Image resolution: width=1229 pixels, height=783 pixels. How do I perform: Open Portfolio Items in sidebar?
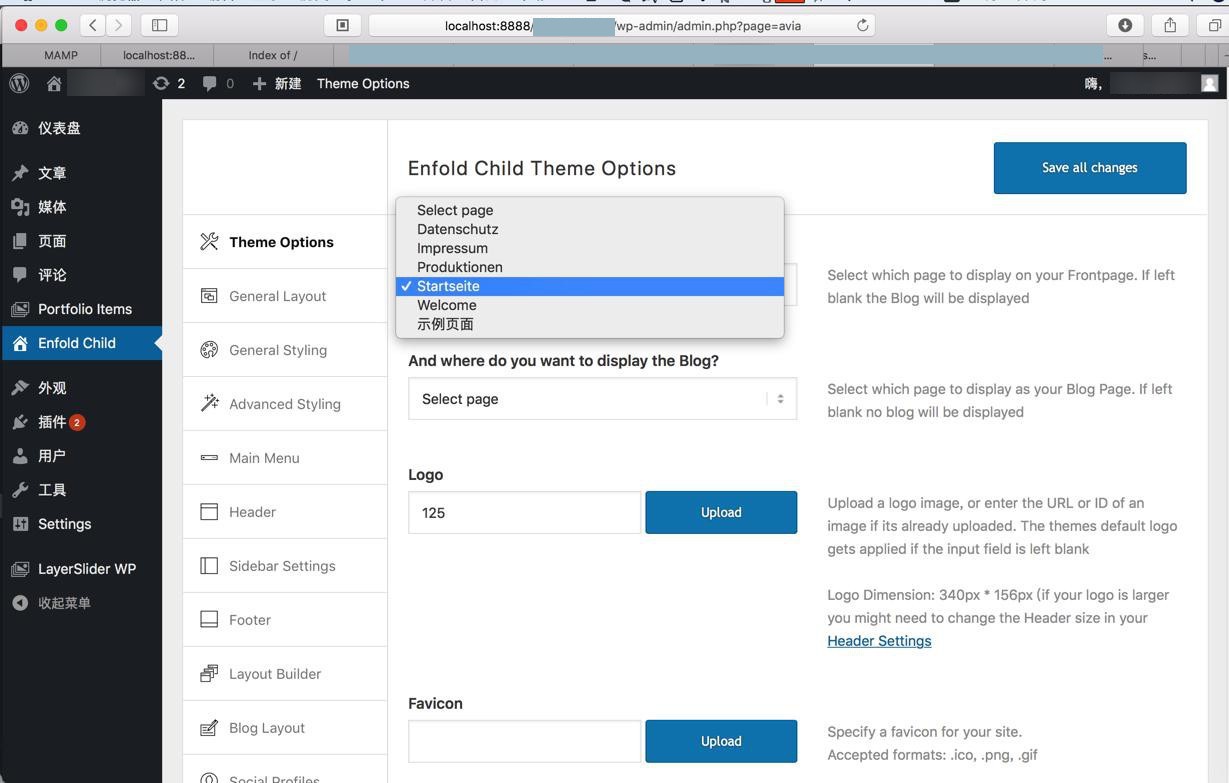81,309
